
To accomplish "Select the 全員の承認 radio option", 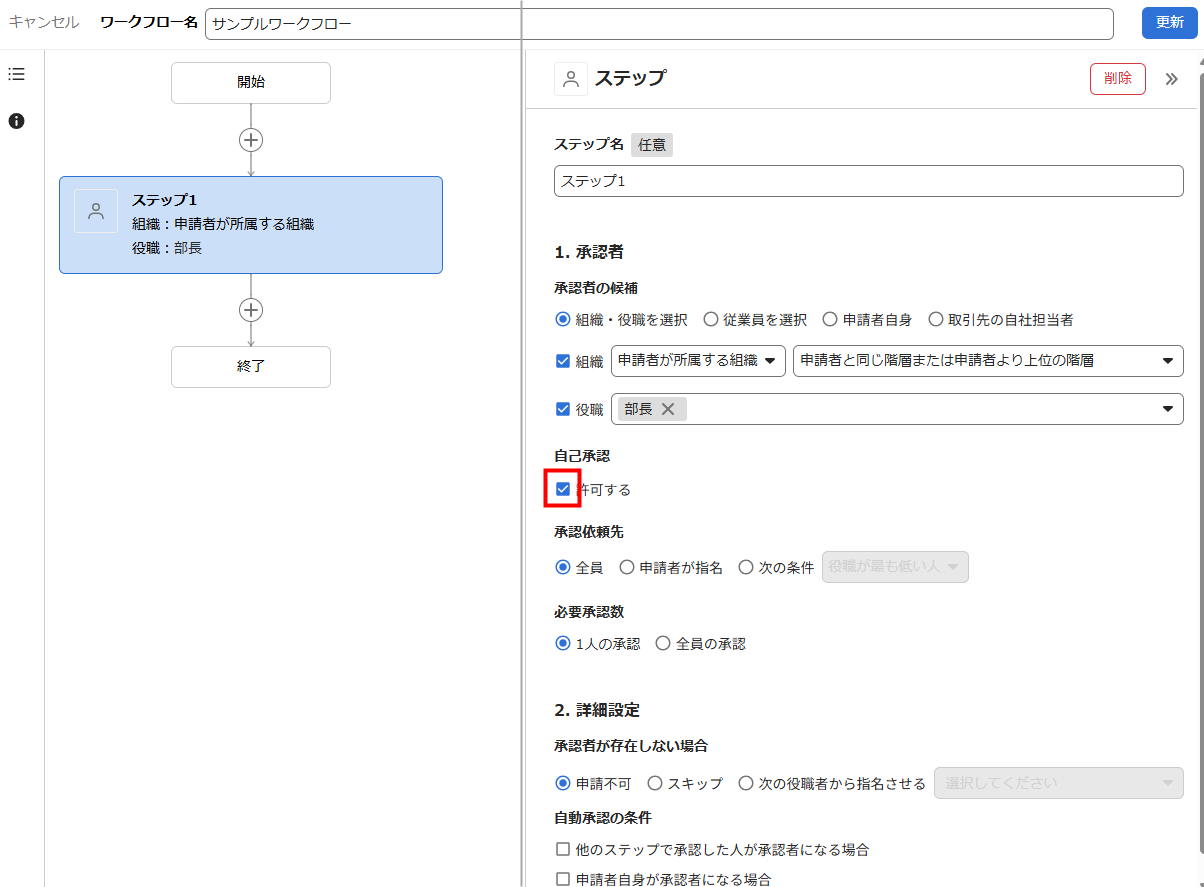I will tap(663, 644).
